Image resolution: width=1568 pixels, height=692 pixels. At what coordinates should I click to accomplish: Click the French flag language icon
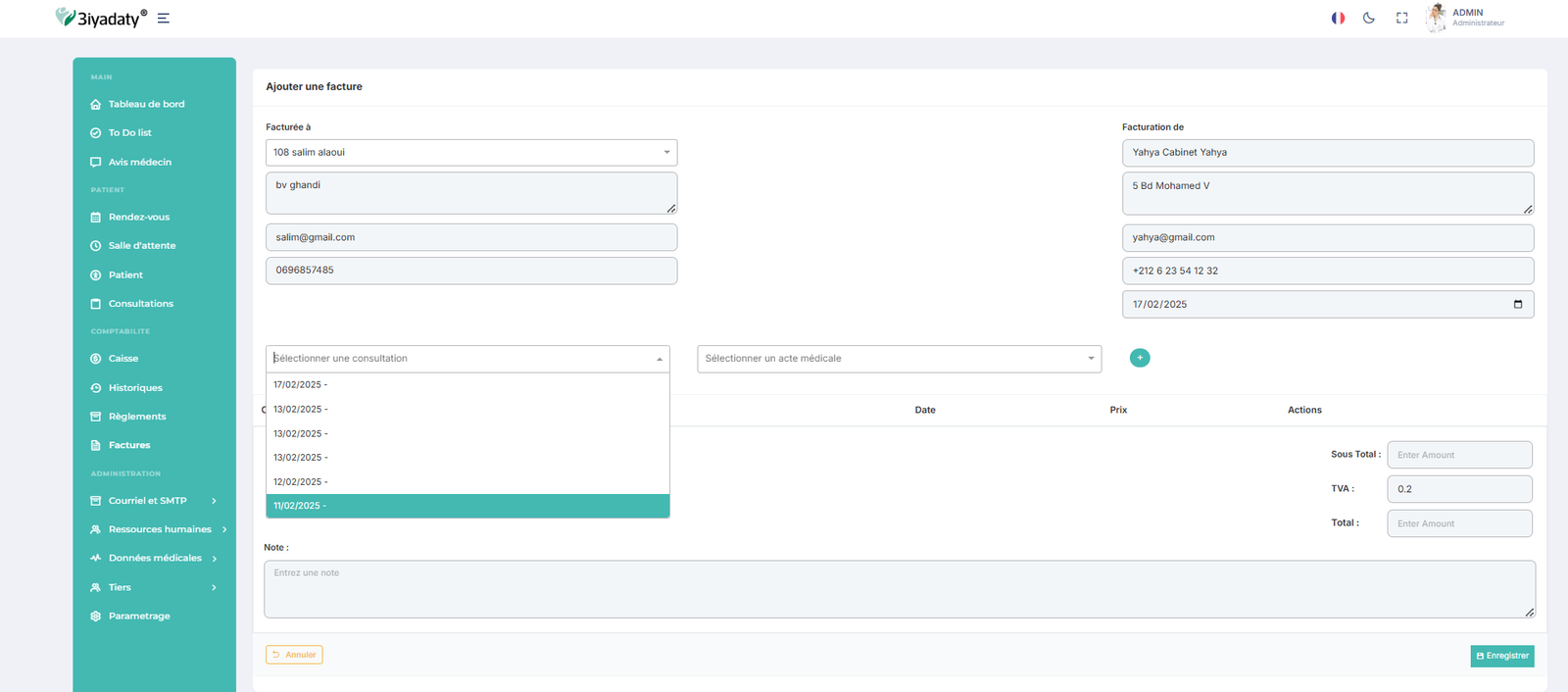coord(1338,18)
